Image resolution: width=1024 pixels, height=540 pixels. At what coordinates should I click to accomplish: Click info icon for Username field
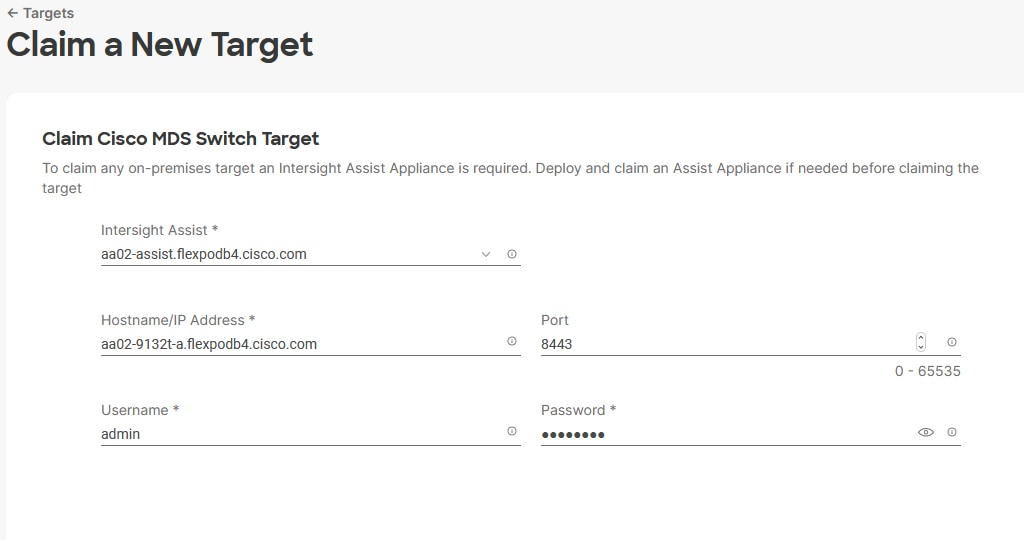coord(512,431)
